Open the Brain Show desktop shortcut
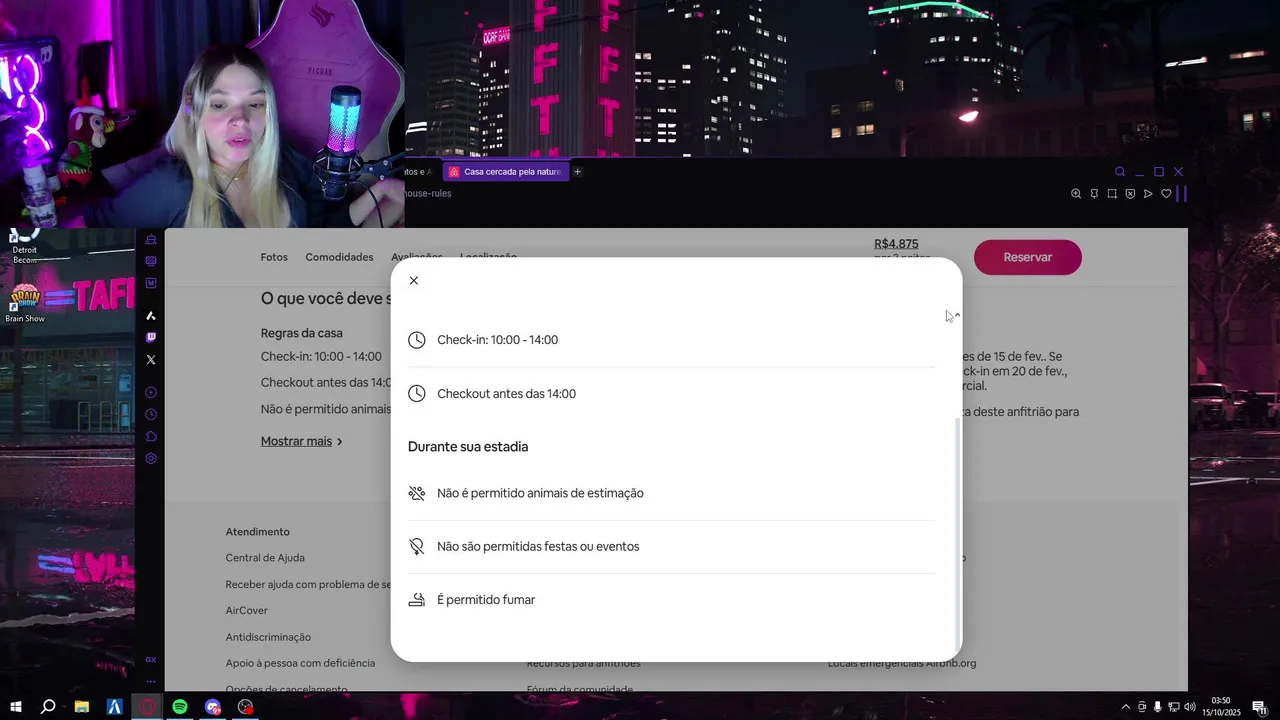 (x=25, y=304)
